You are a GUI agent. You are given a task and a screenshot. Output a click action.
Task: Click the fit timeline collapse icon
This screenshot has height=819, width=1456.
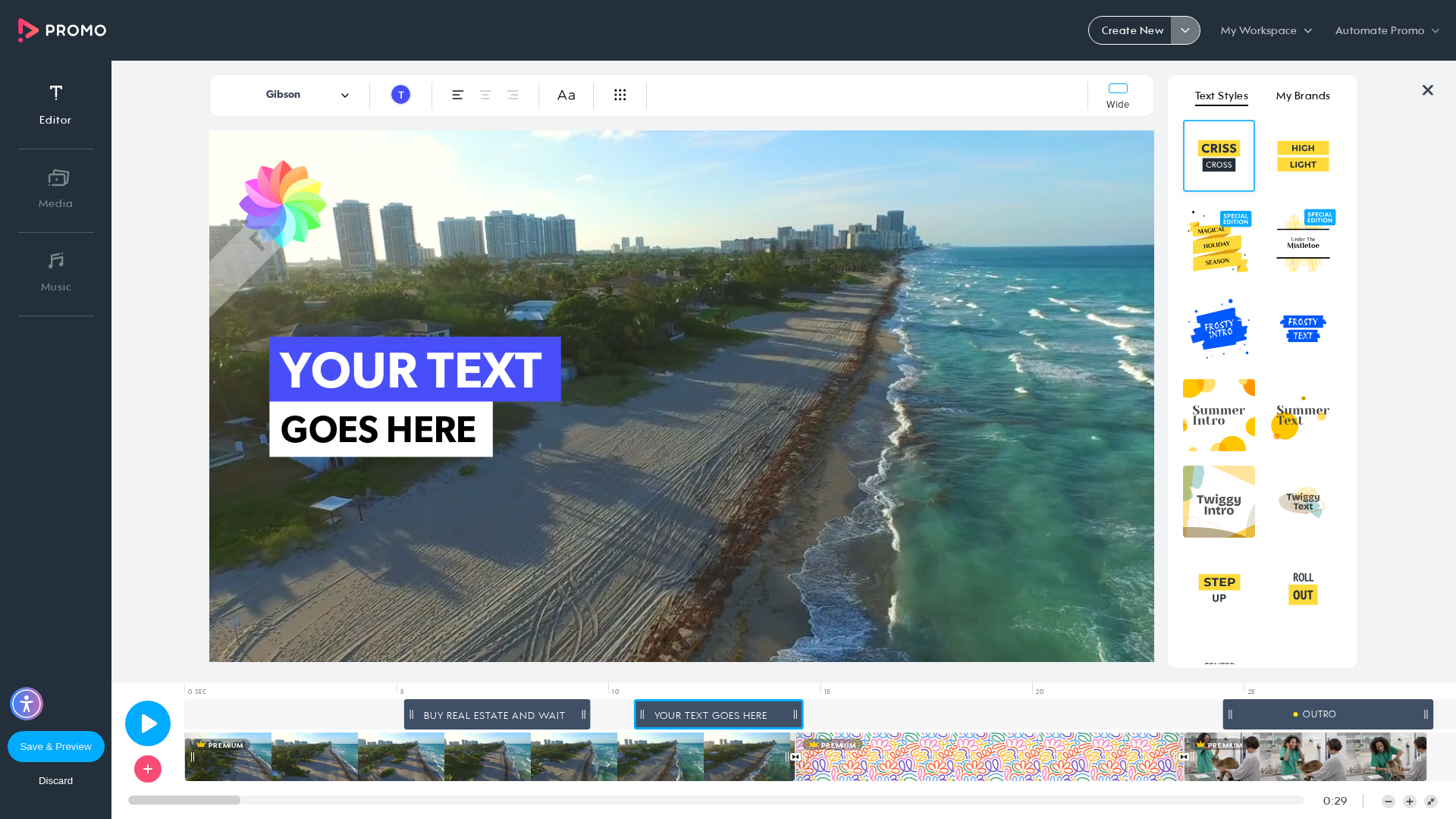pyautogui.click(x=1431, y=802)
